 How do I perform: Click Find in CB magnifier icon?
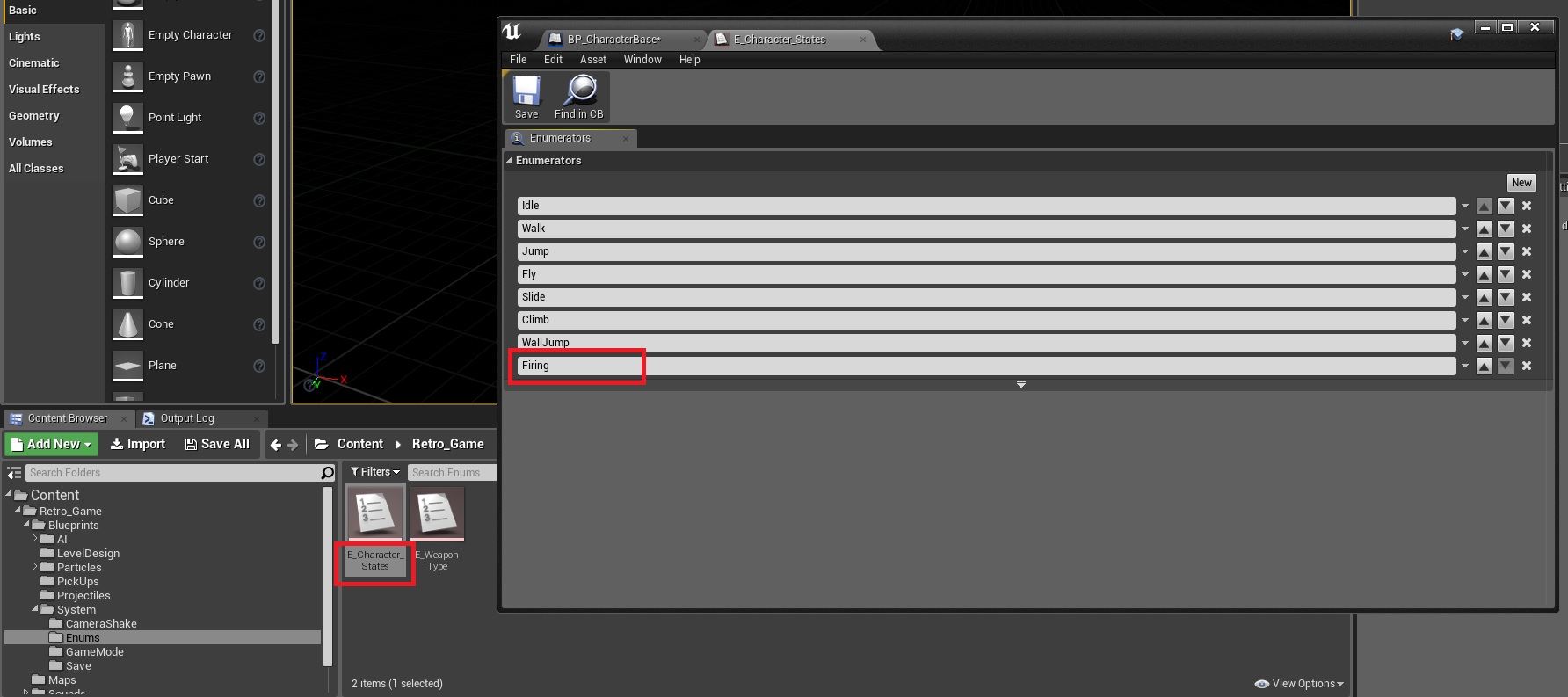(x=580, y=91)
